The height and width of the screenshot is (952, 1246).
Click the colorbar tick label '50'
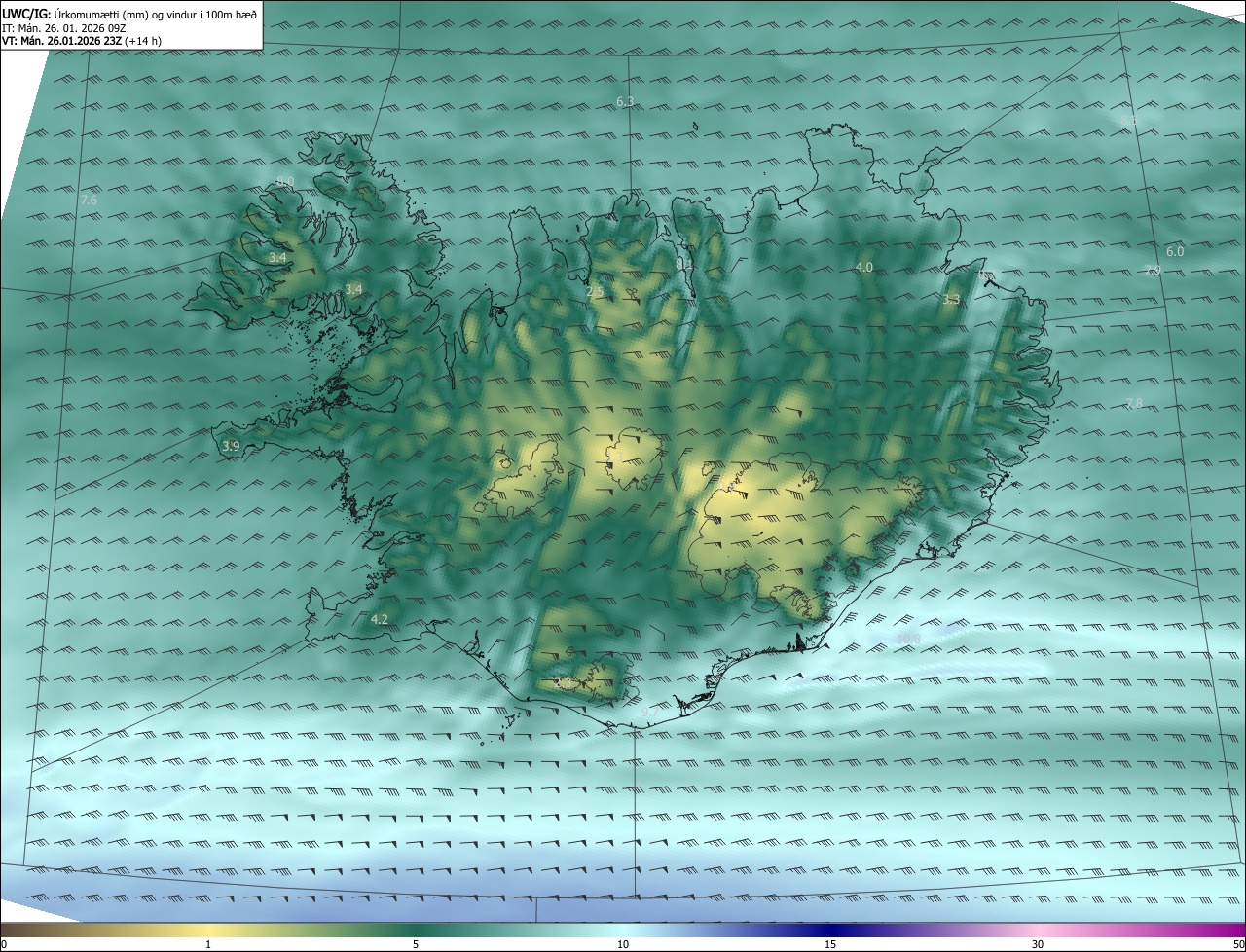[x=1238, y=944]
